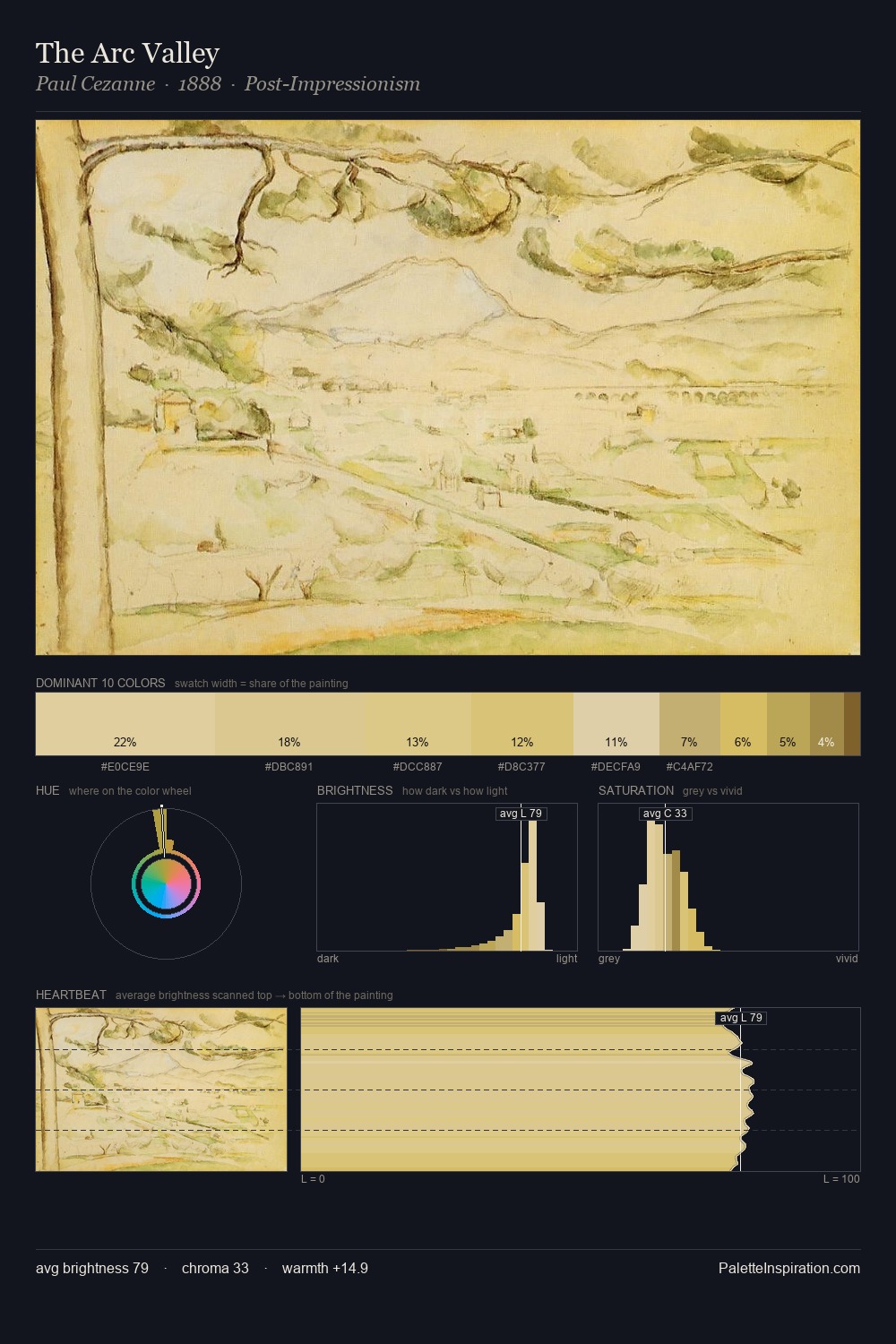The image size is (896, 1344).
Task: Click the 4% dark swatch
Action: 827,724
